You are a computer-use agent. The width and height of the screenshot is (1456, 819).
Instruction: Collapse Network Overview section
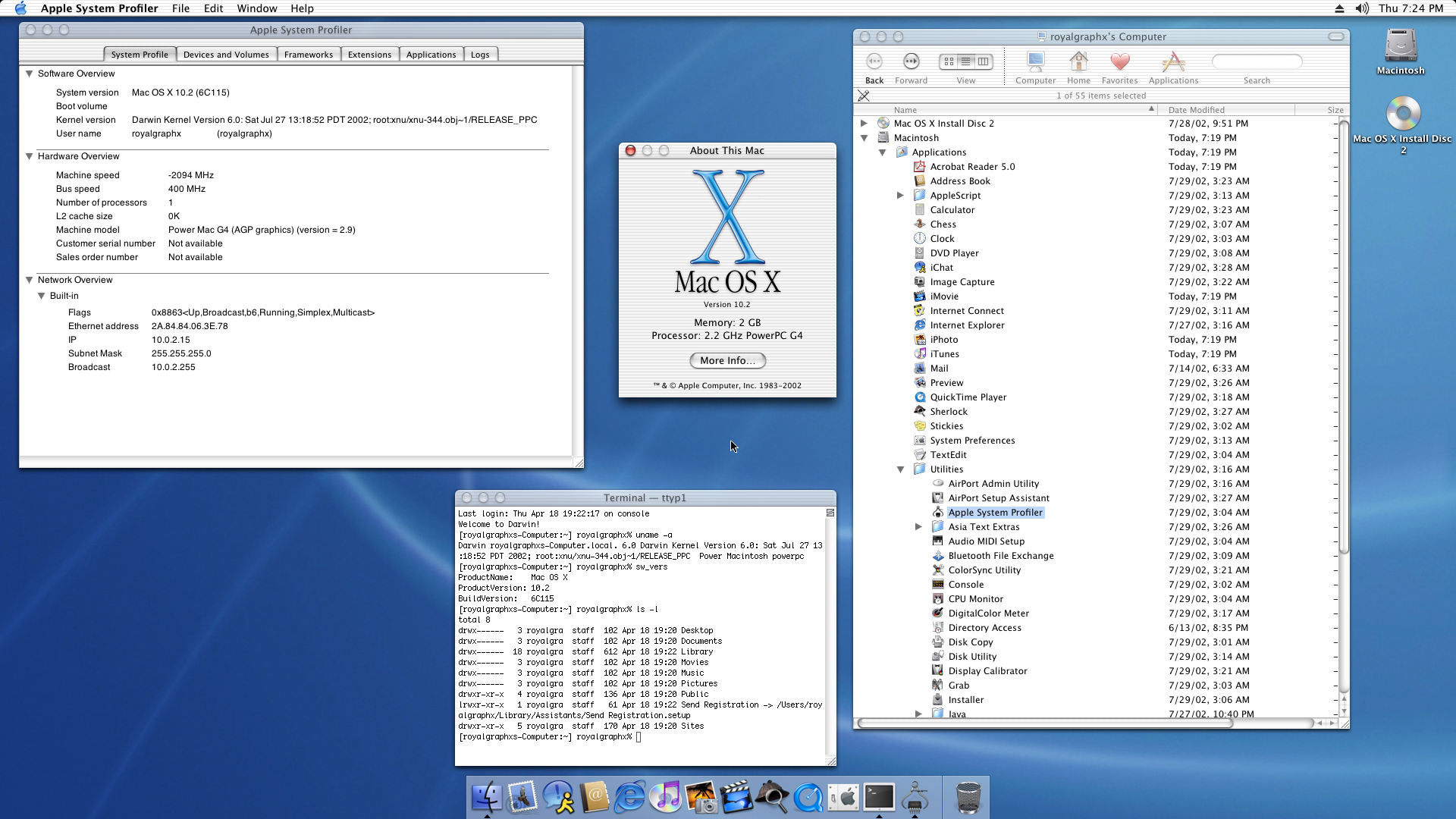click(x=29, y=280)
